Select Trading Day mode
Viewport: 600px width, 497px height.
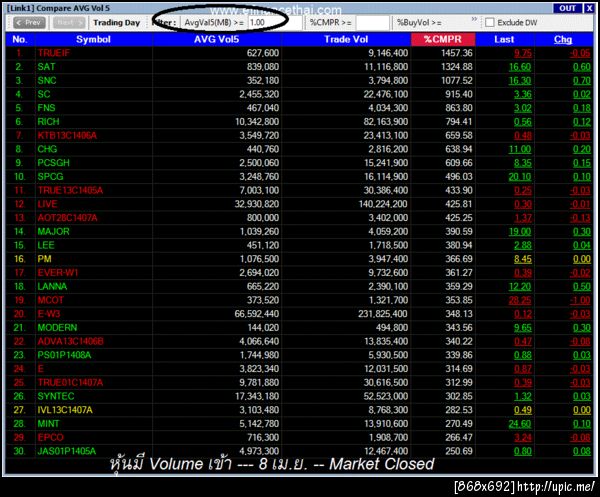coord(117,23)
